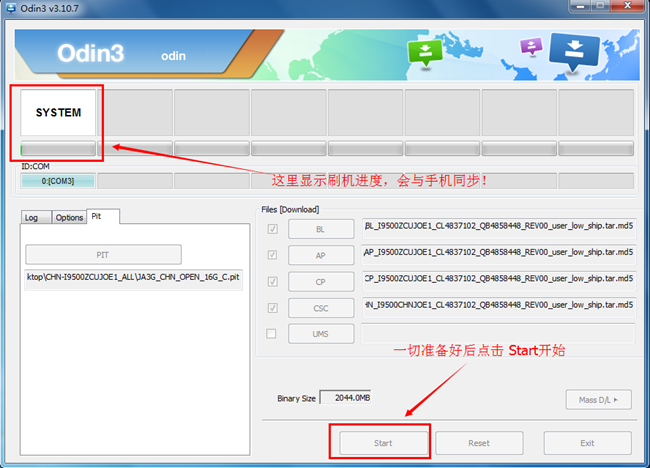Click the large blue download icon in banner
This screenshot has width=650, height=468.
(x=574, y=52)
